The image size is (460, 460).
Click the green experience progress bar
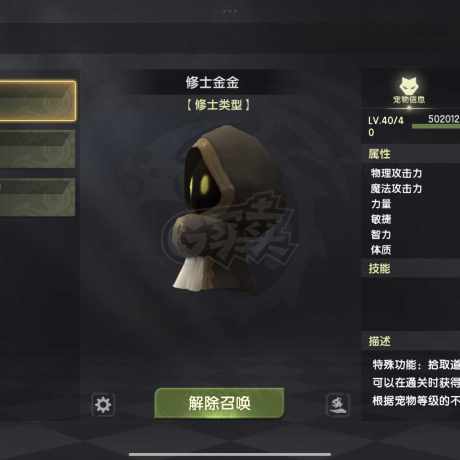[436, 126]
